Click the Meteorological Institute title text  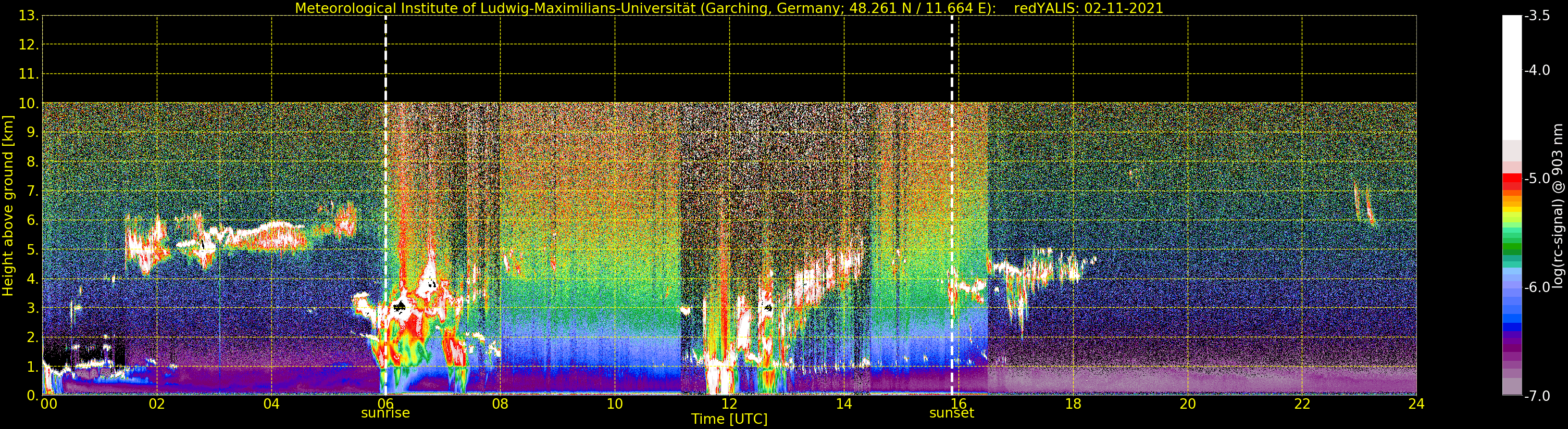coord(645,8)
